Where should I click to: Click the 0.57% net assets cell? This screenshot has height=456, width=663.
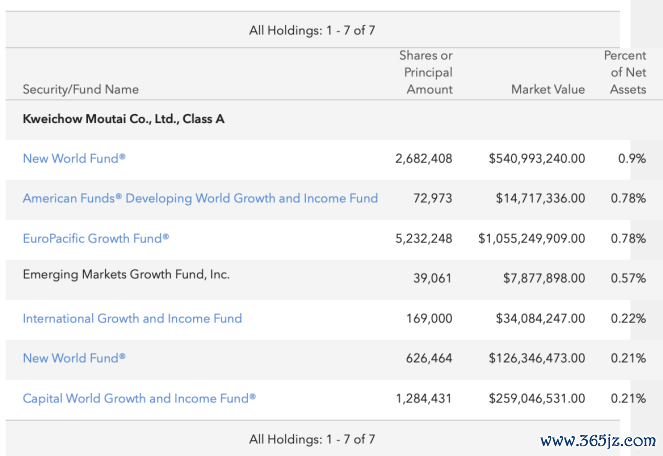[x=628, y=278]
